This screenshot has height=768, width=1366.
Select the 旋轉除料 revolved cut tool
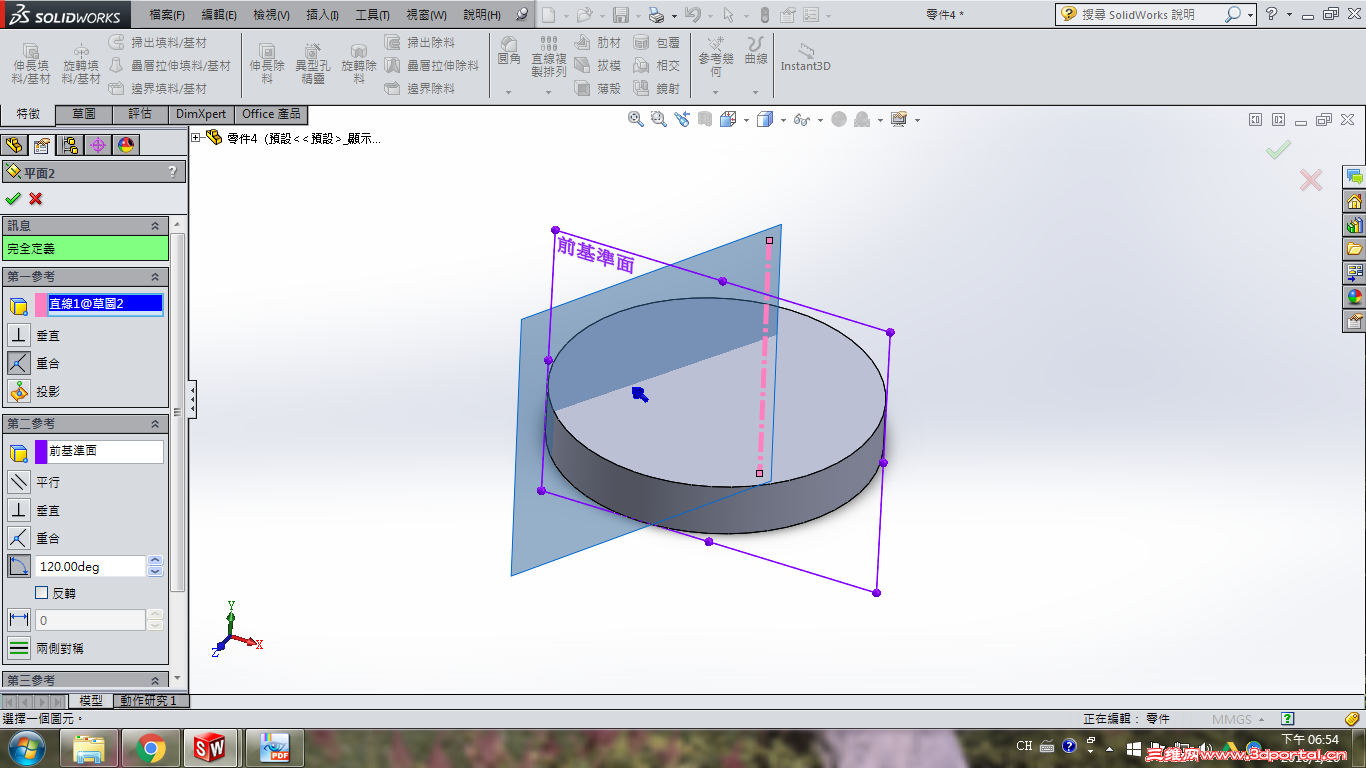pos(359,64)
